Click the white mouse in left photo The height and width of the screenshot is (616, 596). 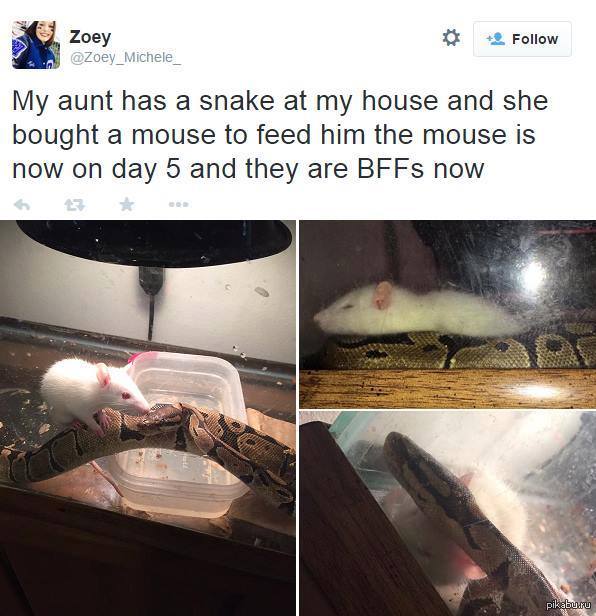(94, 391)
